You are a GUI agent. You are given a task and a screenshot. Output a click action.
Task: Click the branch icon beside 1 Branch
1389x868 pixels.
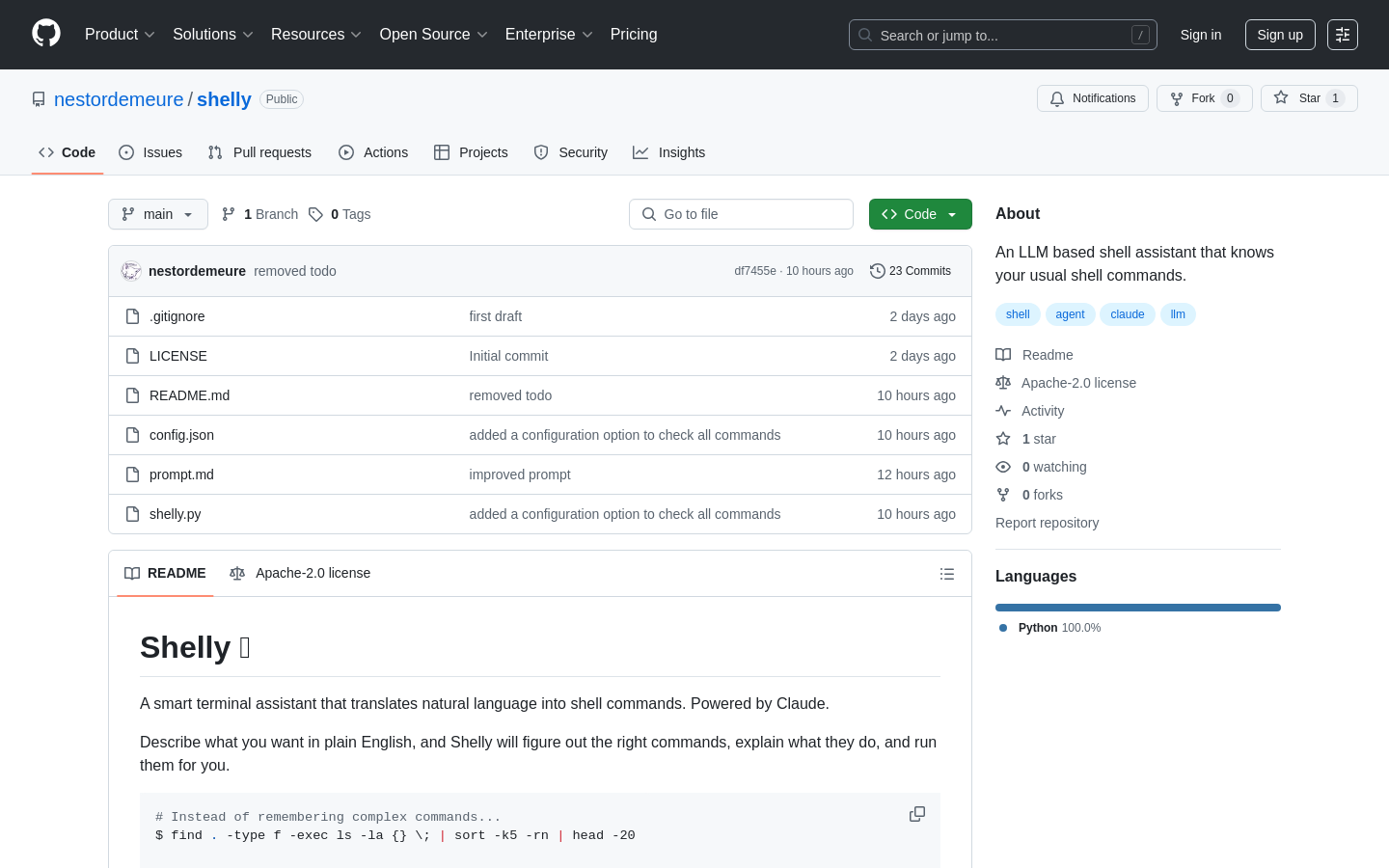[229, 214]
